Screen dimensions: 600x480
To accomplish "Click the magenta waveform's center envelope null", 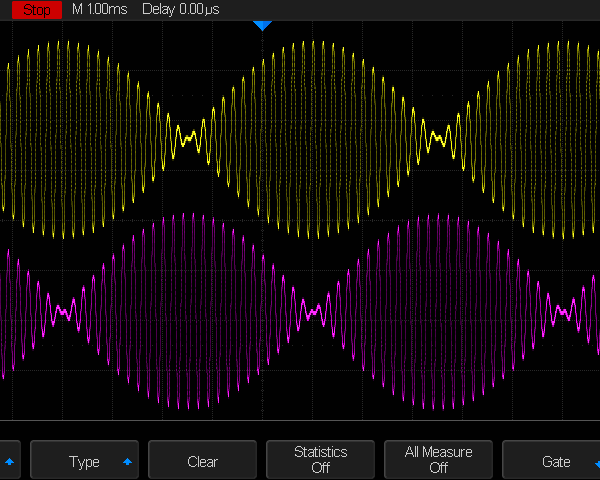I will 314,313.
